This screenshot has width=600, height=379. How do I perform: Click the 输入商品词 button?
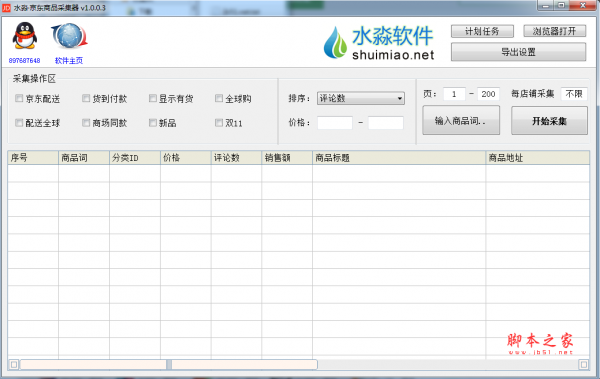click(461, 120)
